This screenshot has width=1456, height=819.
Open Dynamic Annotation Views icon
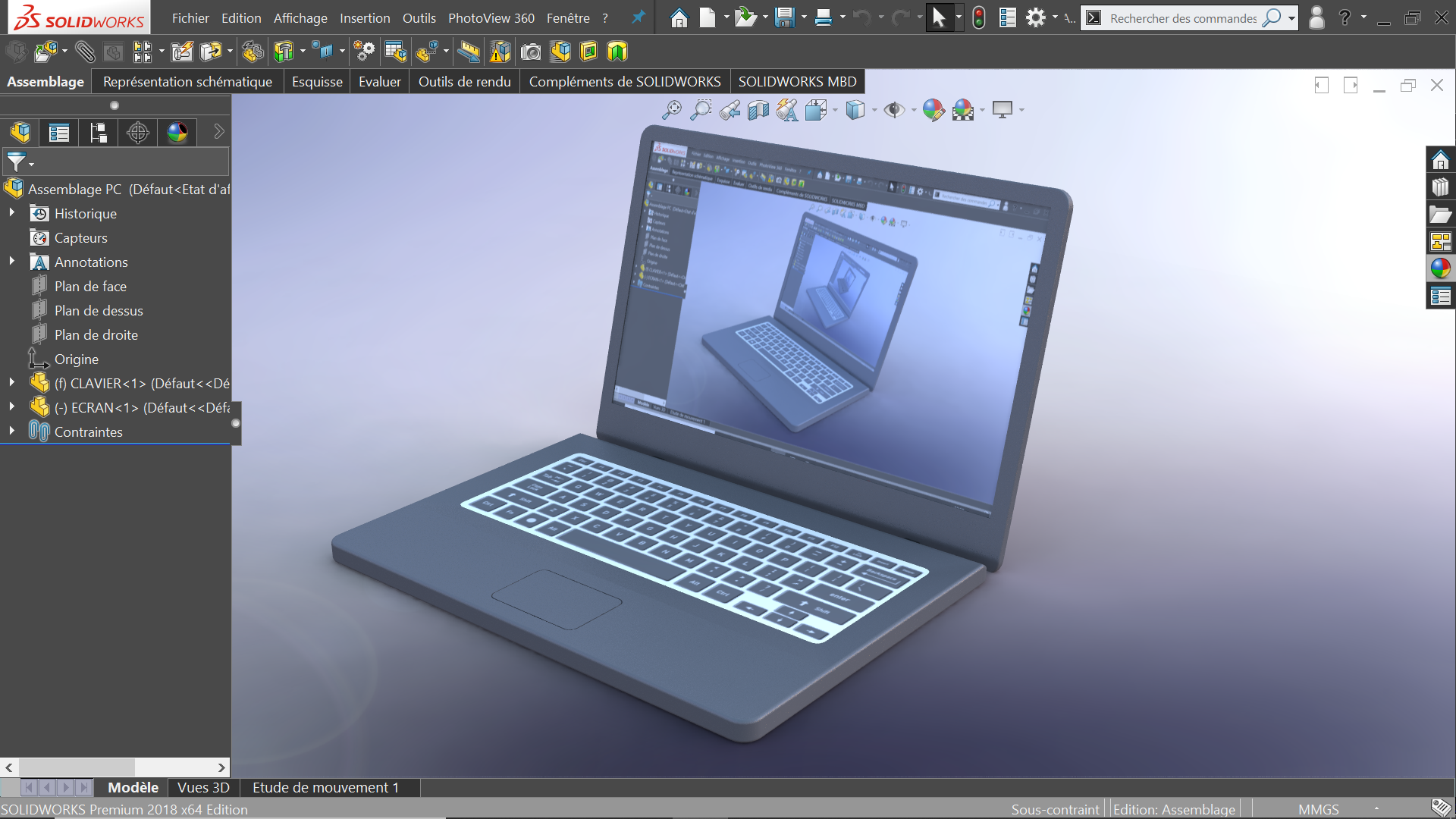pyautogui.click(x=787, y=110)
